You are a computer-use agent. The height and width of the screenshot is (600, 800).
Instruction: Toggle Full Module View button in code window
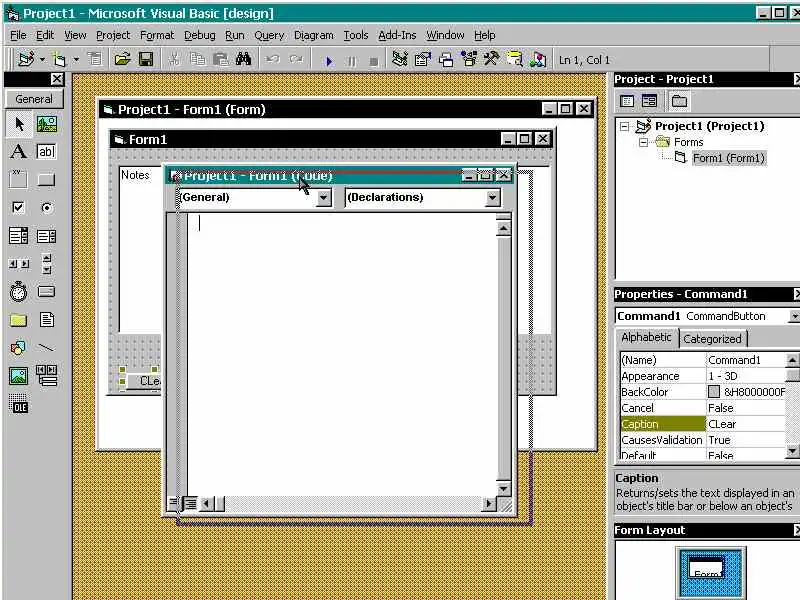coord(190,504)
